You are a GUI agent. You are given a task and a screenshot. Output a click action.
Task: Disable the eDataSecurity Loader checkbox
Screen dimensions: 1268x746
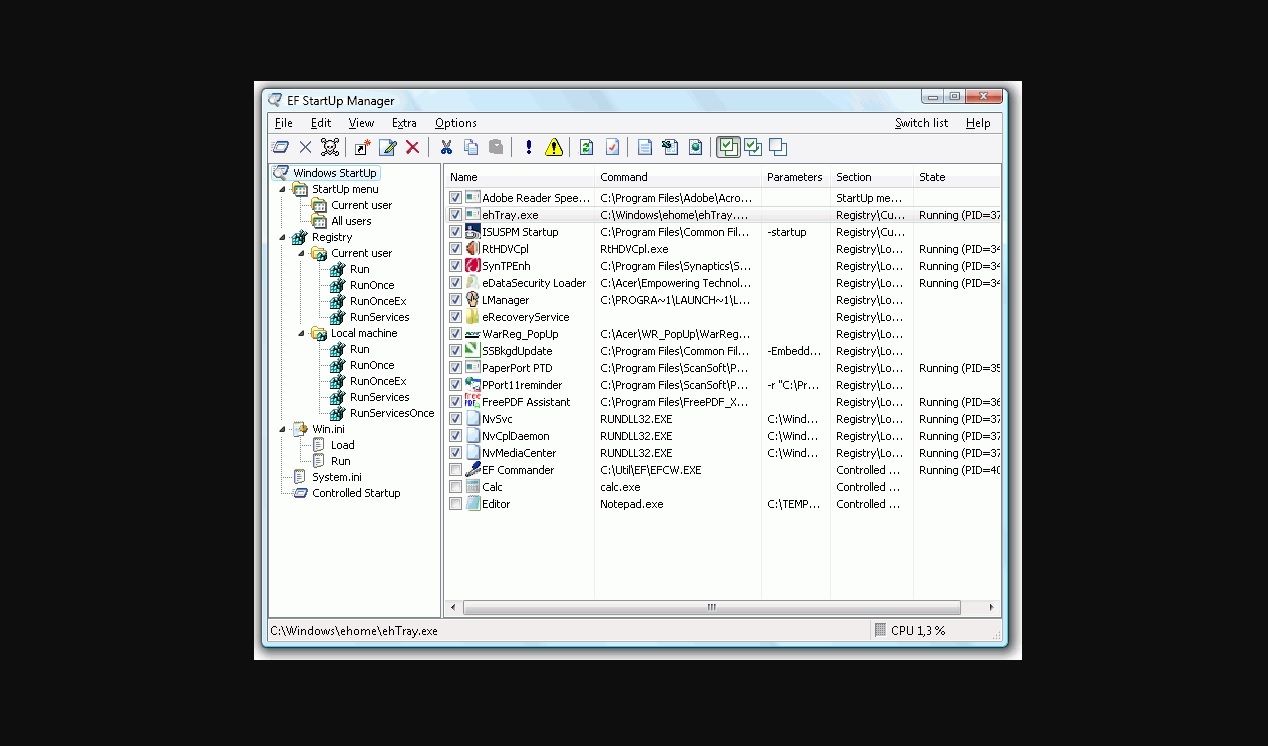click(x=456, y=283)
